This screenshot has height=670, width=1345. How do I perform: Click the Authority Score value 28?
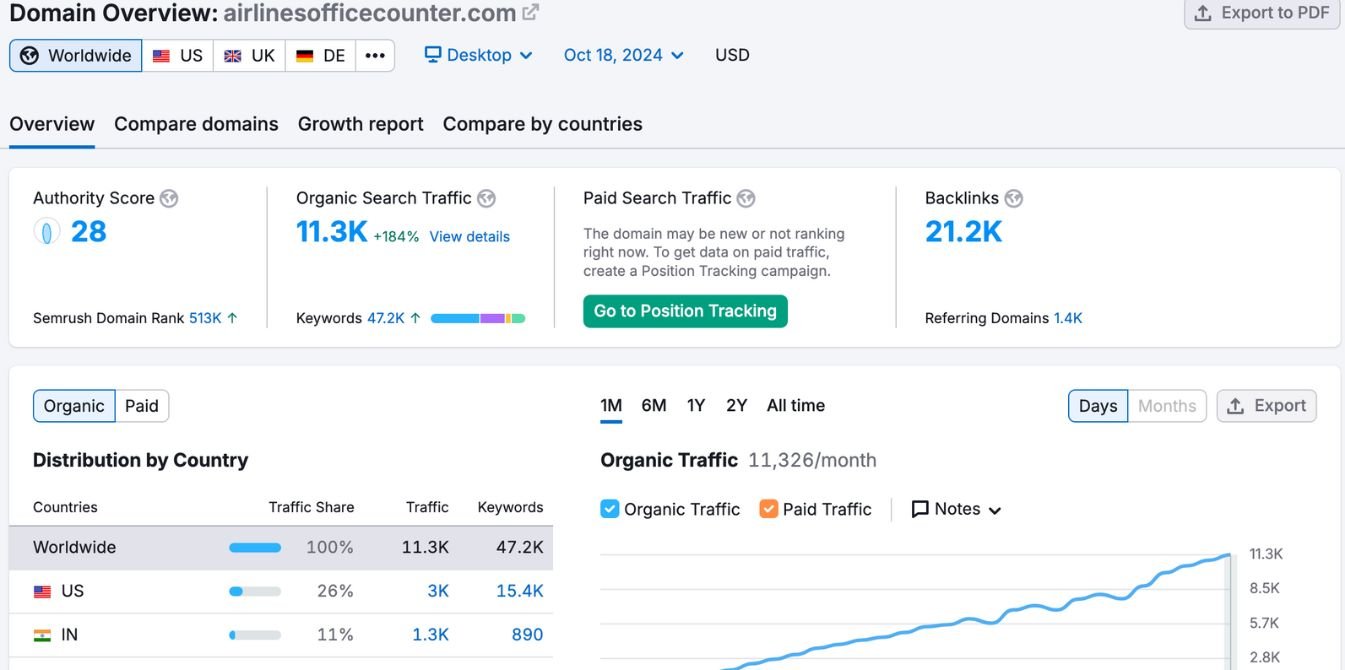tap(89, 232)
